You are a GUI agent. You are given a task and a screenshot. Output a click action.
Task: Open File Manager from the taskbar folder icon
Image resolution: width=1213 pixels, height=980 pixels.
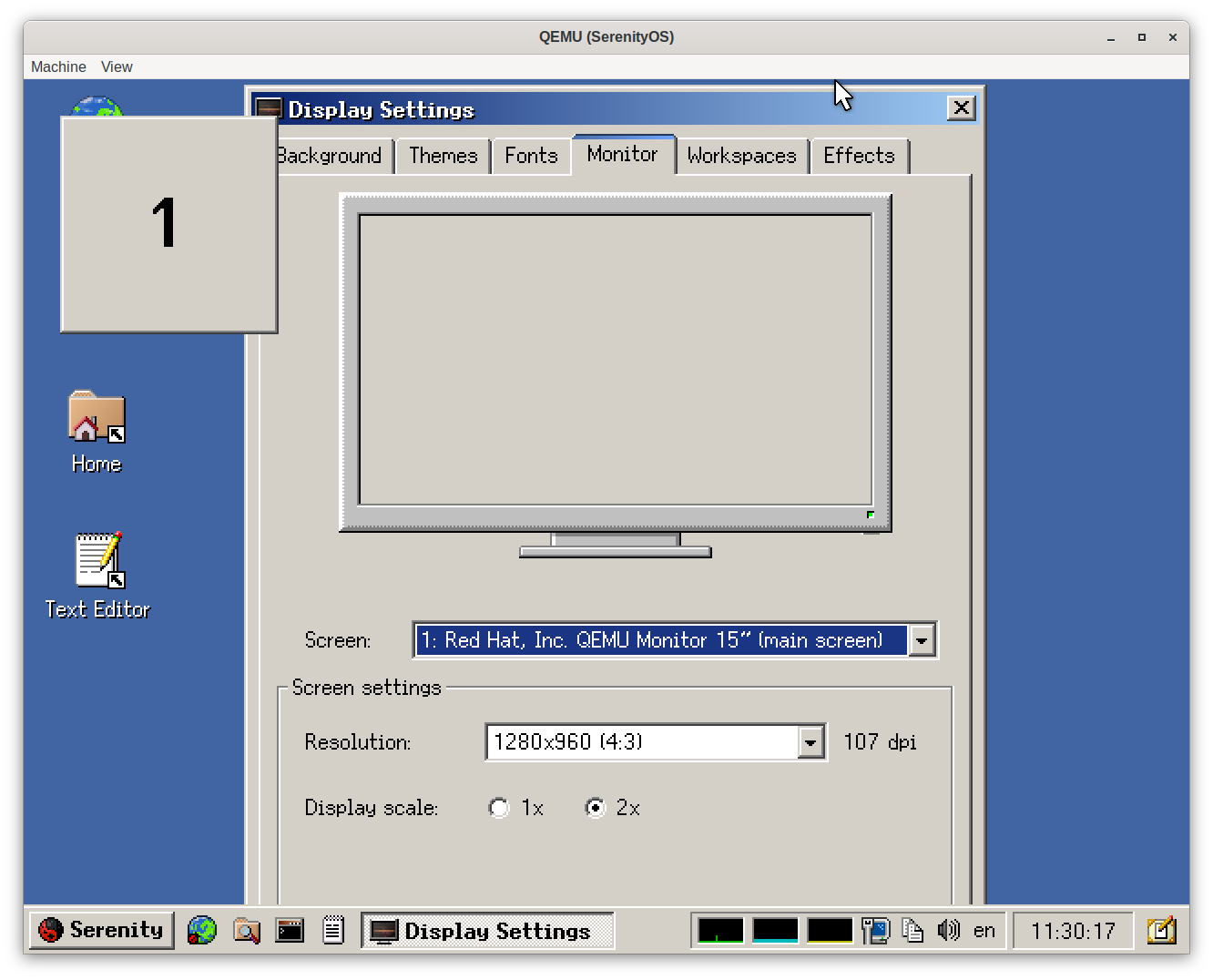(x=246, y=930)
